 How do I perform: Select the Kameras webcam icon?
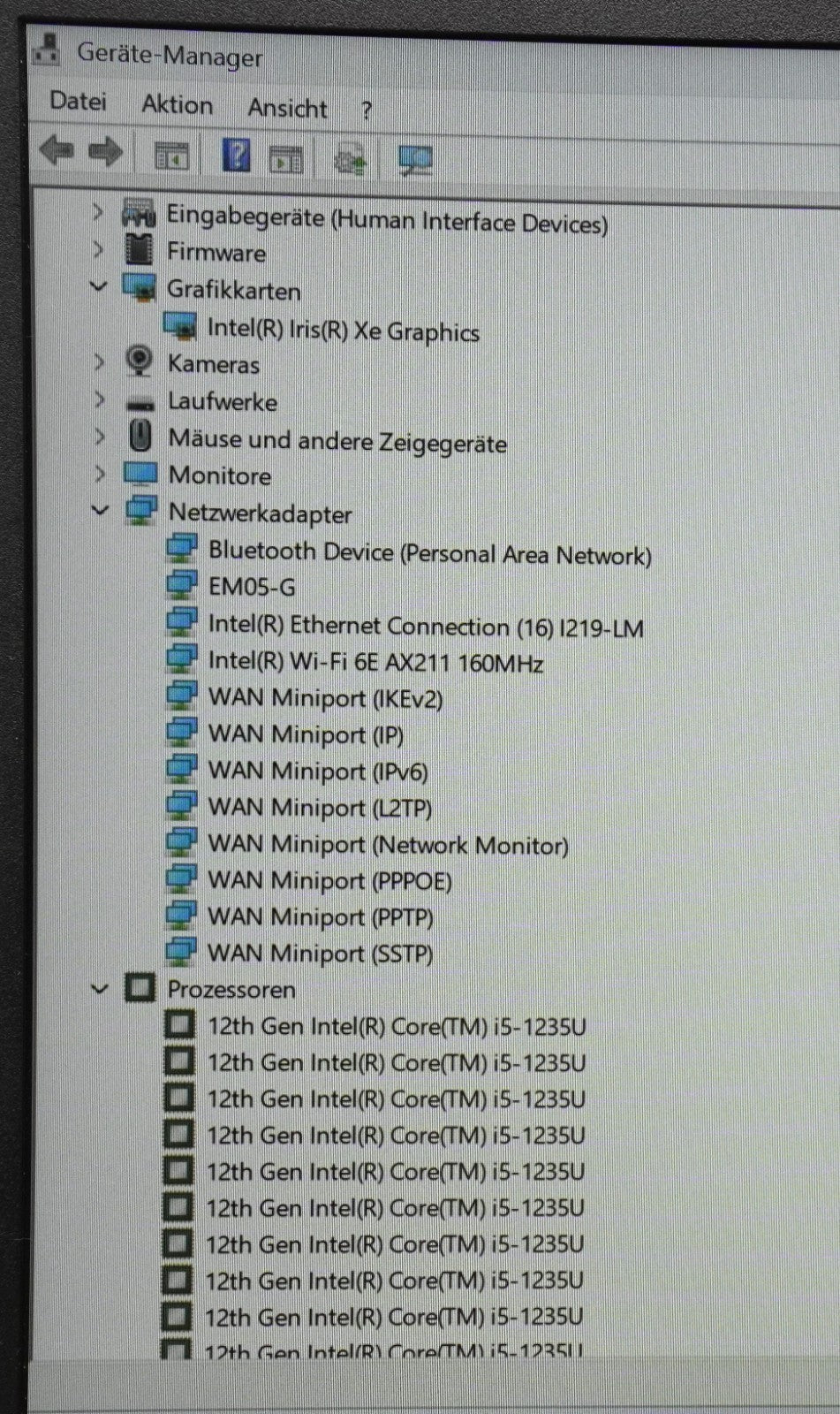point(140,361)
